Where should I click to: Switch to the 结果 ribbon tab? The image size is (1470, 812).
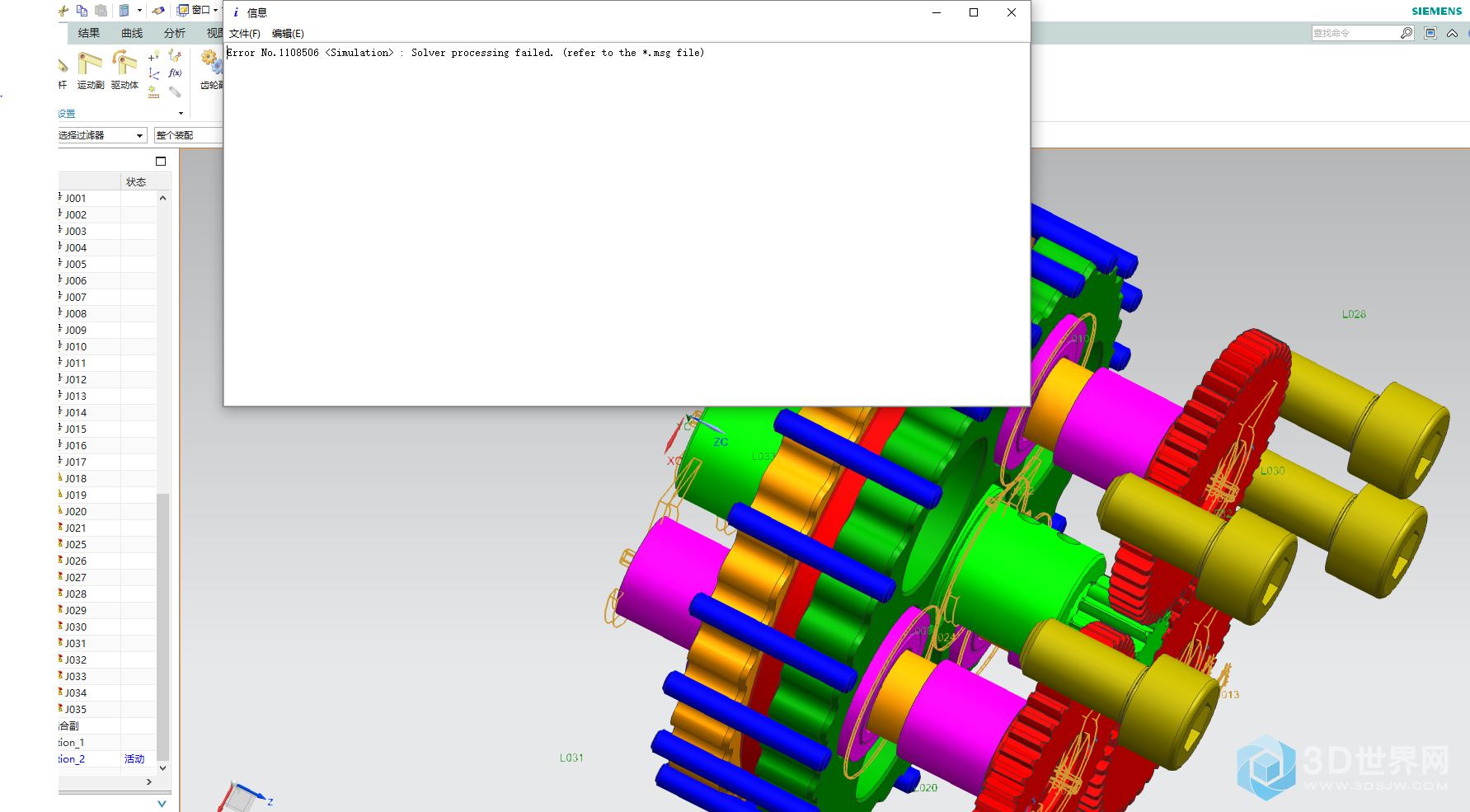(88, 33)
